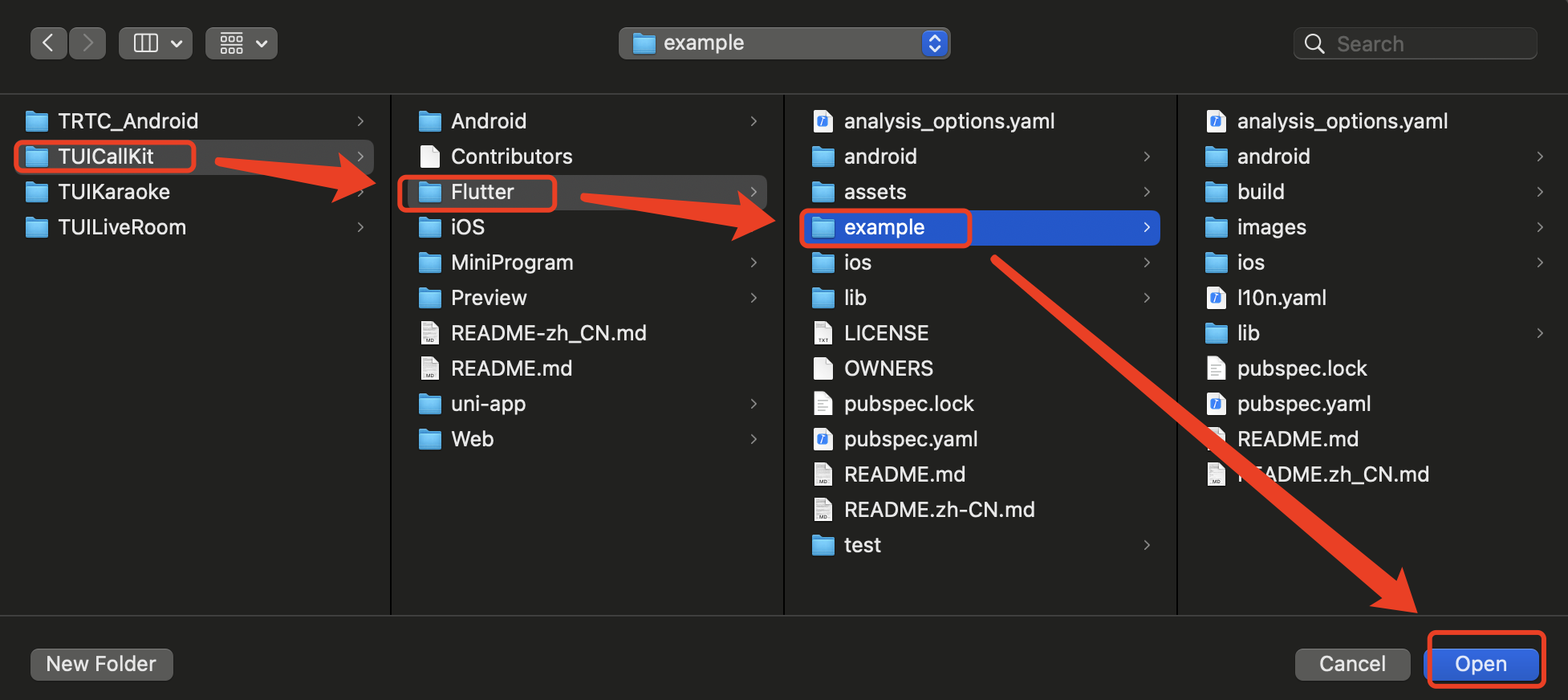Select the l10n.yaml file icon
Screen dimensions: 1568x700
[1217, 299]
